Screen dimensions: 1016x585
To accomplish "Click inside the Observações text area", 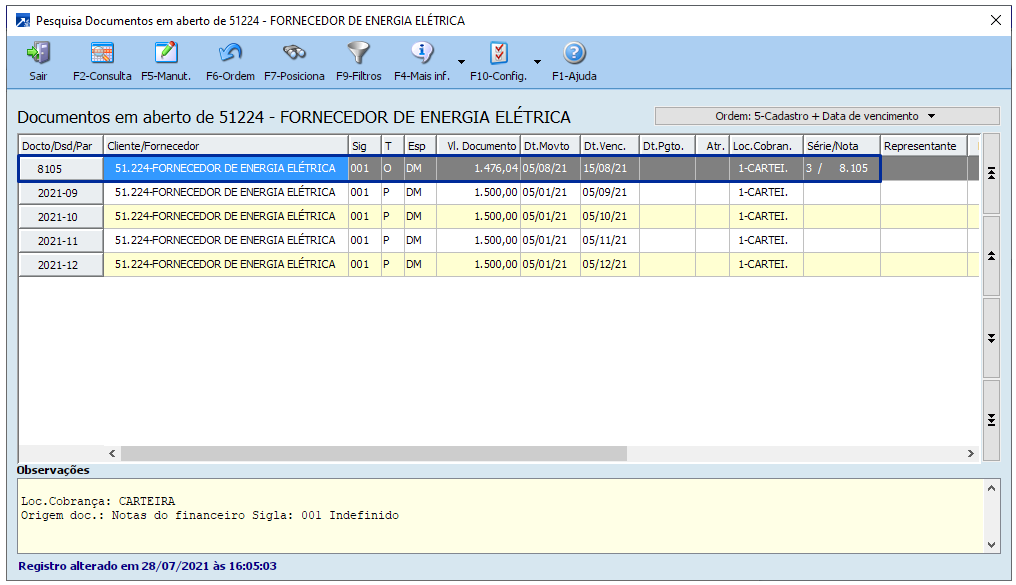I will 500,515.
